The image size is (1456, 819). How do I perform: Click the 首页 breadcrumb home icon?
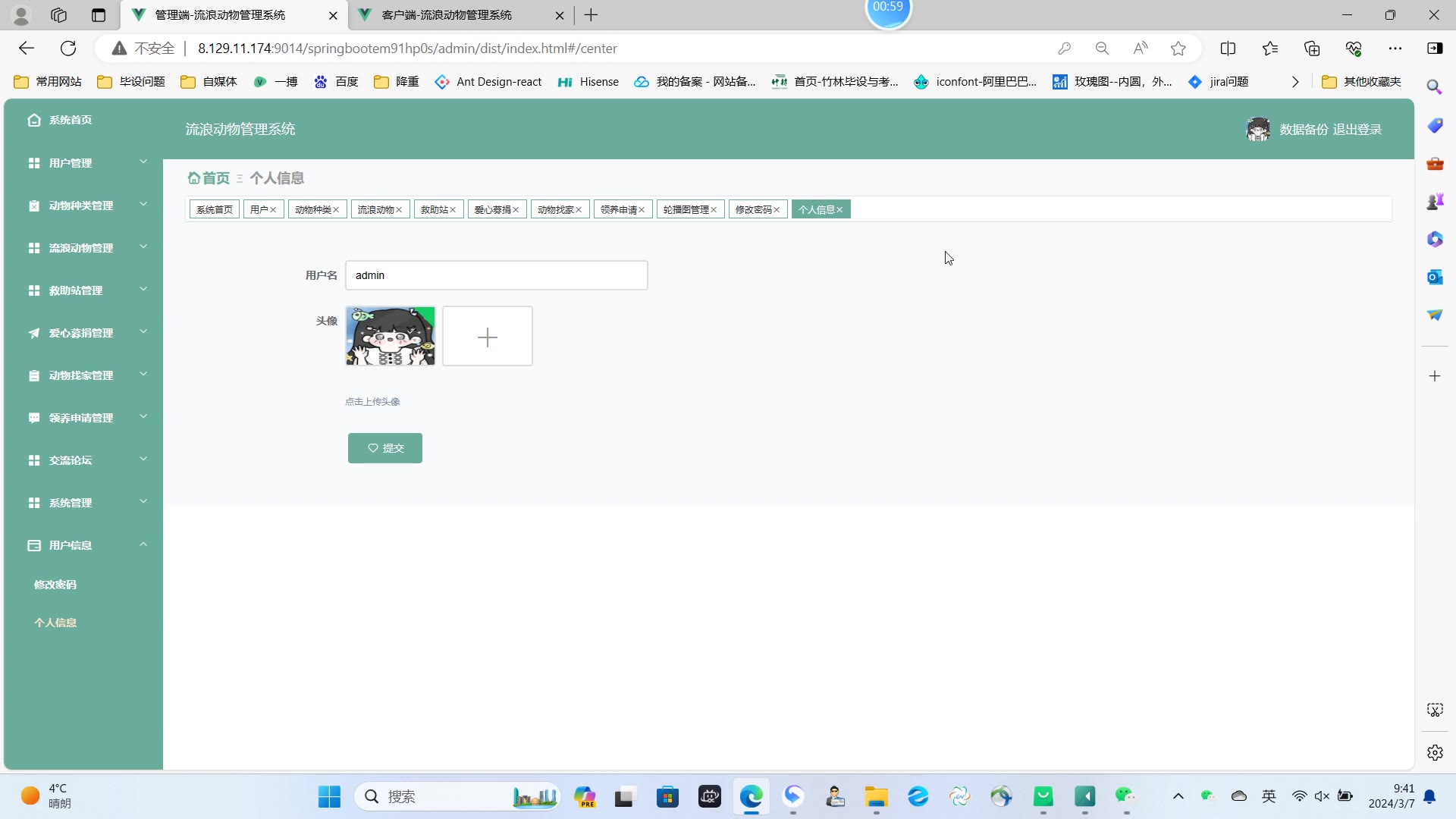coord(194,178)
